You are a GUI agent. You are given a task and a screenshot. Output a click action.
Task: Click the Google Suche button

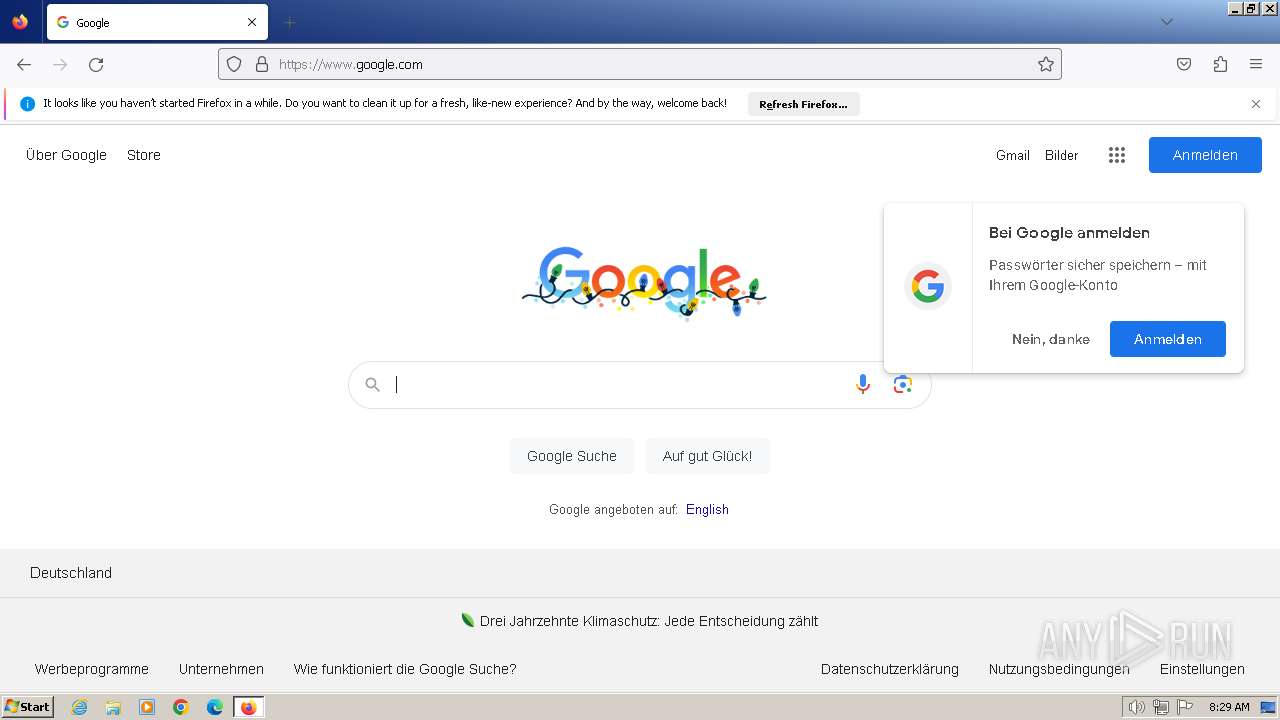[x=572, y=456]
